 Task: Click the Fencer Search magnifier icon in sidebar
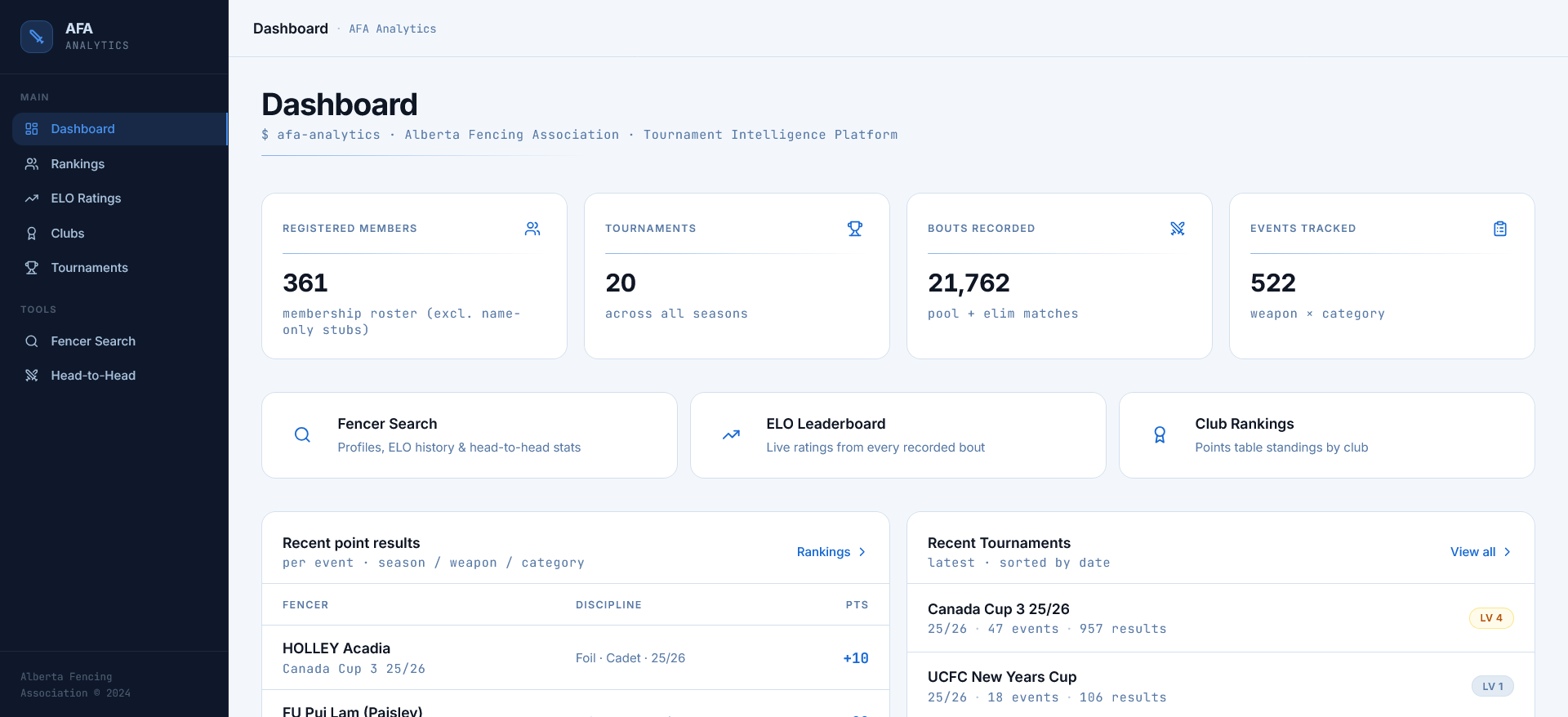coord(32,341)
